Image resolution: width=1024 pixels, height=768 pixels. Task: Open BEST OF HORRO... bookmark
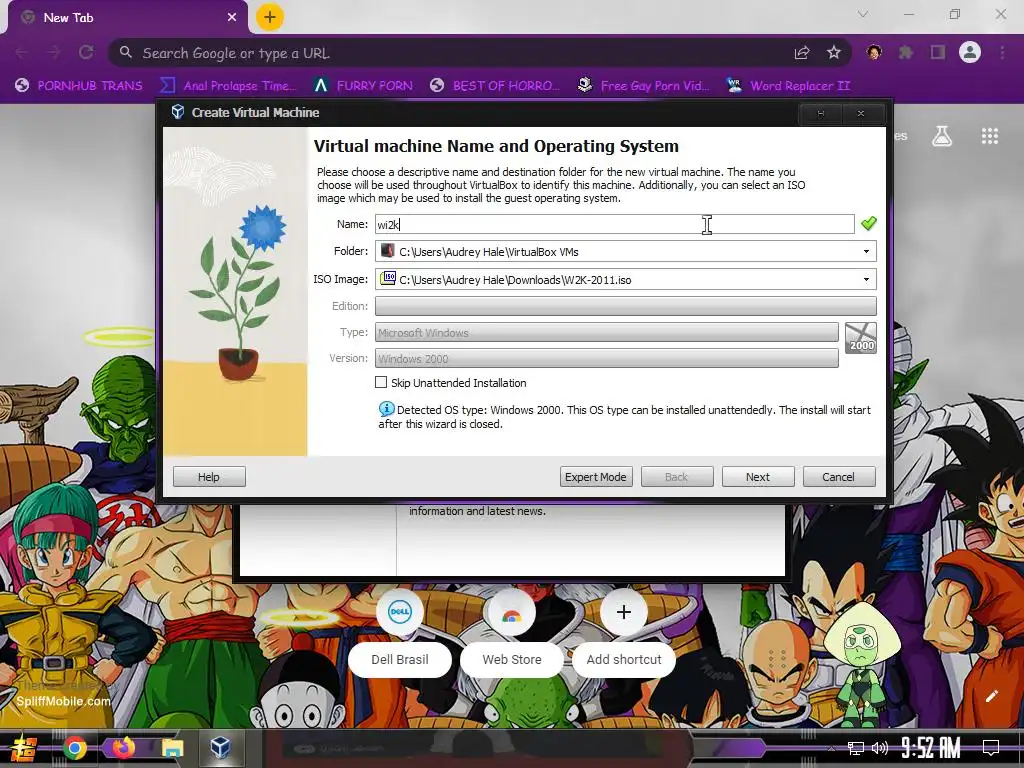[495, 86]
